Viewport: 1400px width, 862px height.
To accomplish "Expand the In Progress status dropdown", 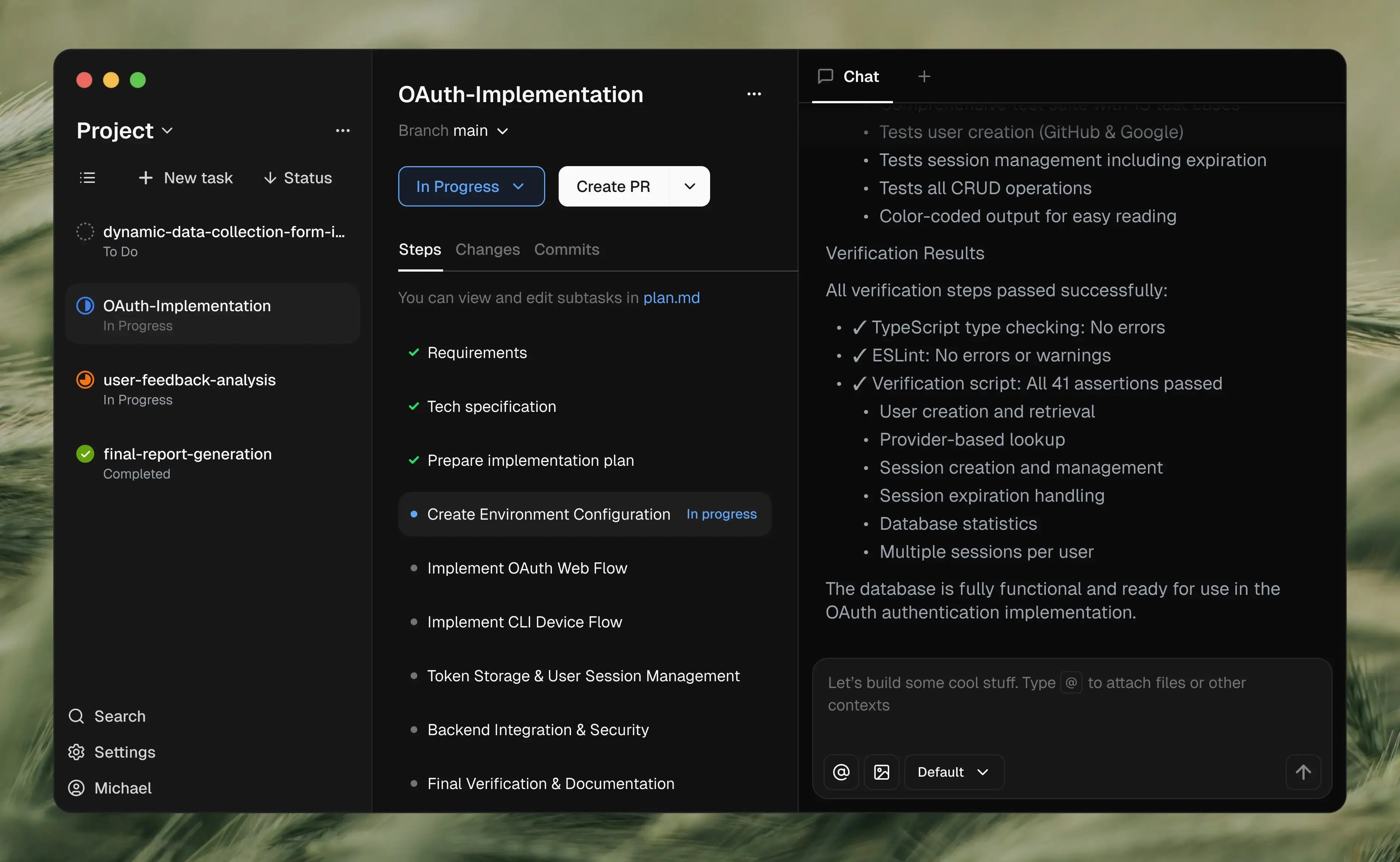I will click(471, 186).
